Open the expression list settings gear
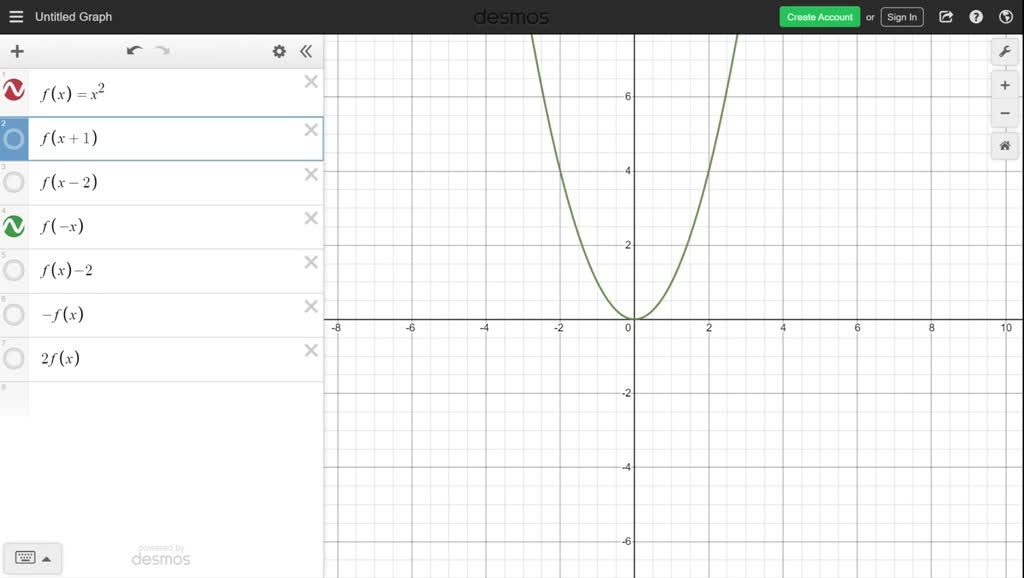The image size is (1024, 578). [279, 51]
